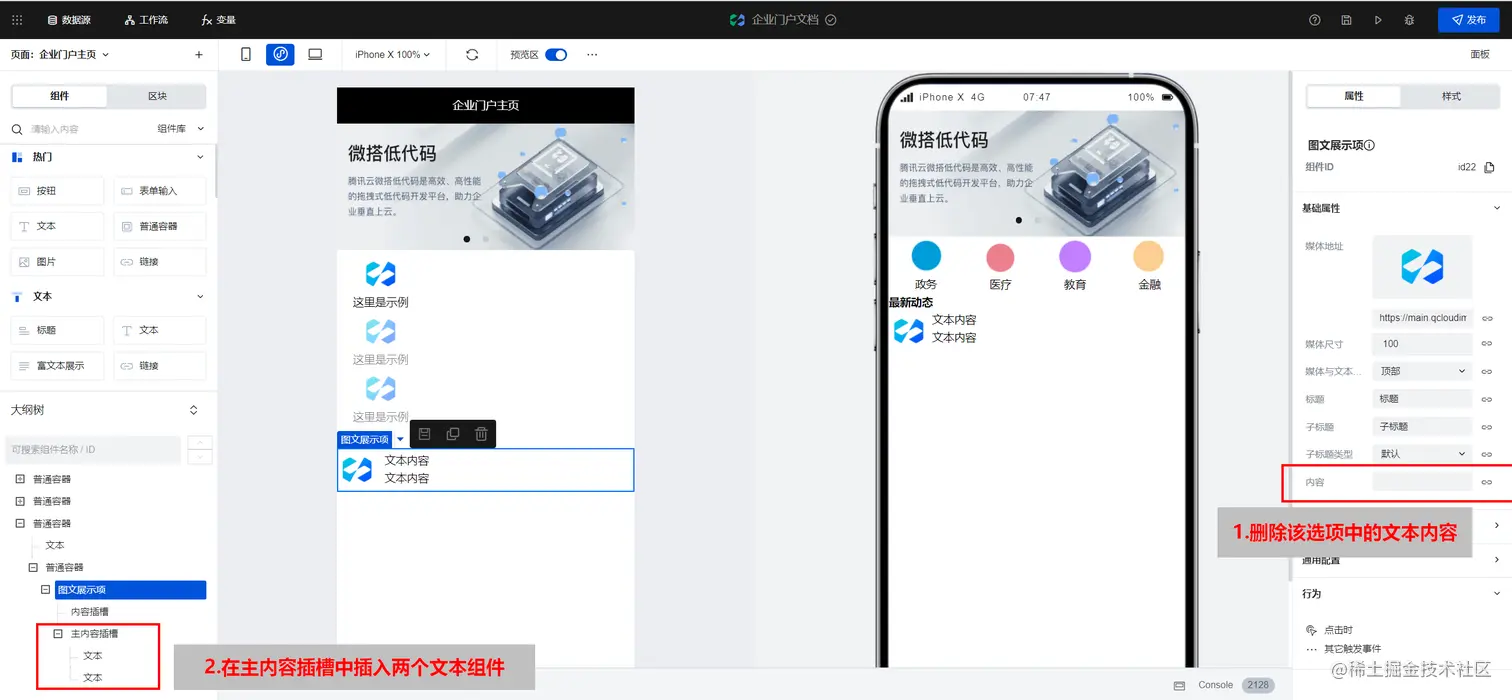Select the mini program view icon

[280, 55]
